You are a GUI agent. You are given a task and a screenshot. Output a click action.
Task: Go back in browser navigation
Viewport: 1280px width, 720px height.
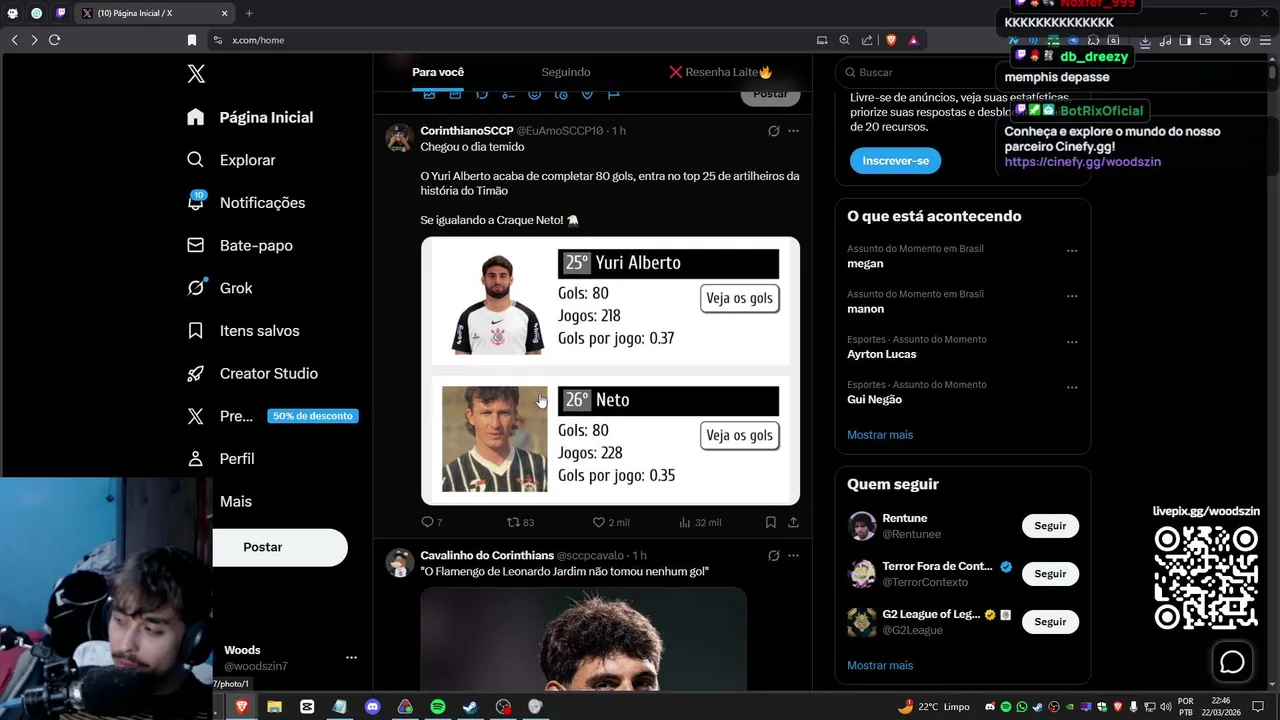click(14, 40)
